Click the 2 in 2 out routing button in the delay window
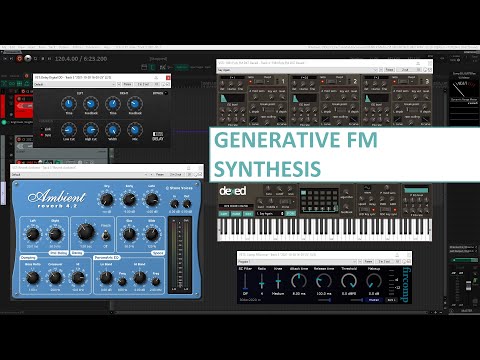 (143, 84)
